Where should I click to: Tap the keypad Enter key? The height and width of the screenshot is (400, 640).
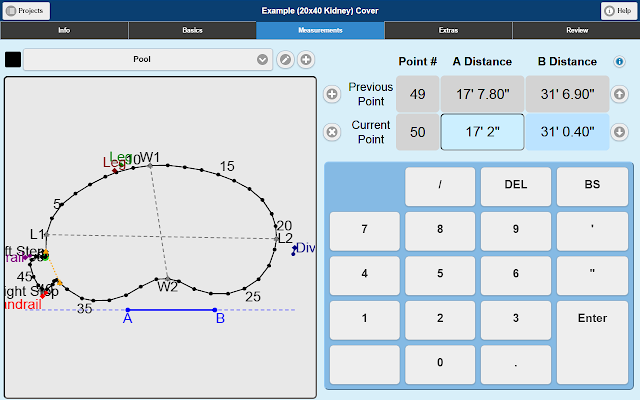pos(592,342)
